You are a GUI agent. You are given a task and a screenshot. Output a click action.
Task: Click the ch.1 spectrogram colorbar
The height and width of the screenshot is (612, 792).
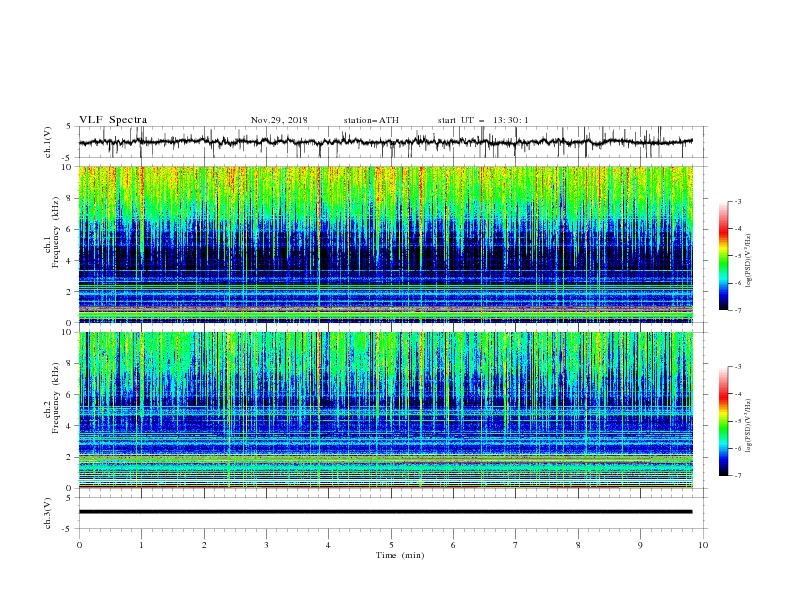(x=723, y=256)
